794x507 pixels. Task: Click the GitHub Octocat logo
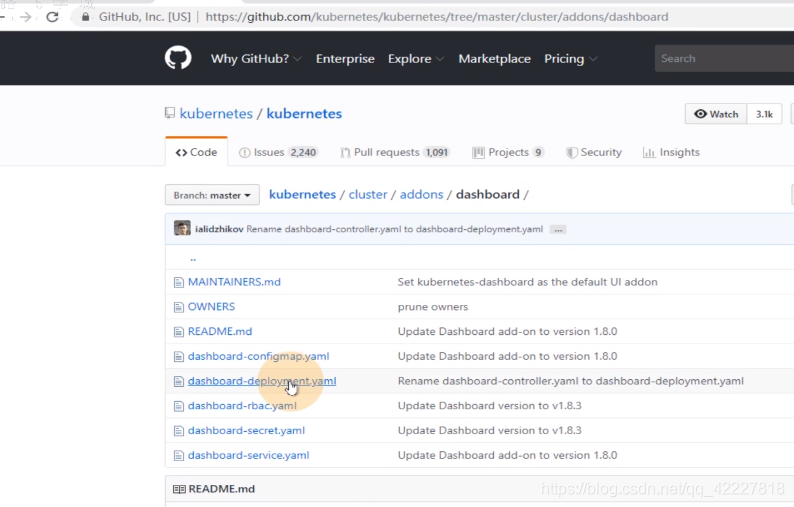pyautogui.click(x=178, y=58)
